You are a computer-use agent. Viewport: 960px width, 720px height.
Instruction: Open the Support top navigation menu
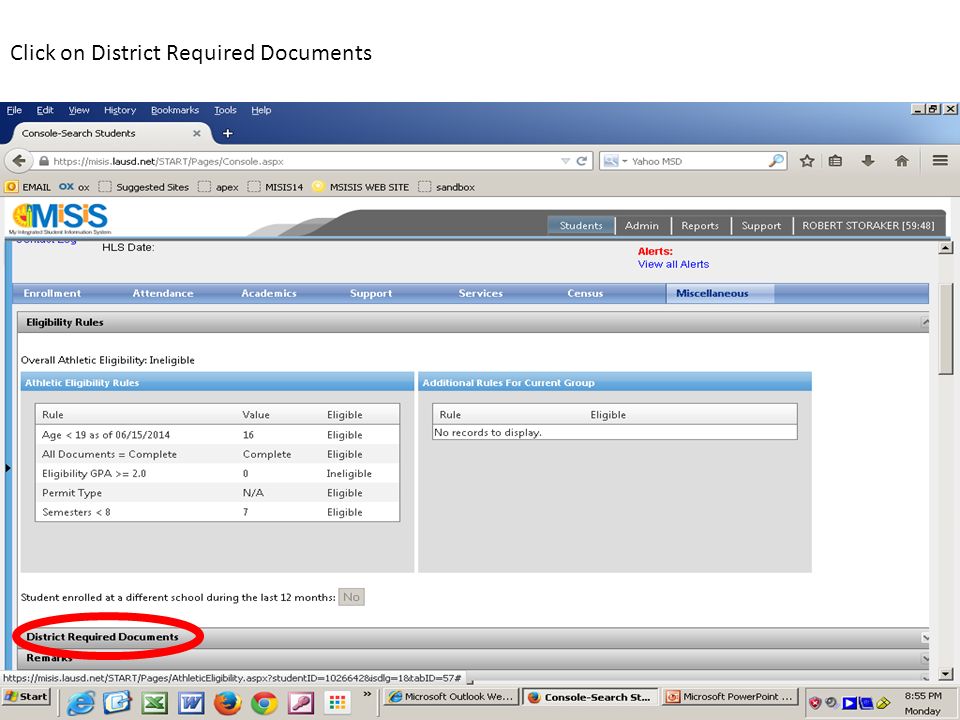pos(761,225)
